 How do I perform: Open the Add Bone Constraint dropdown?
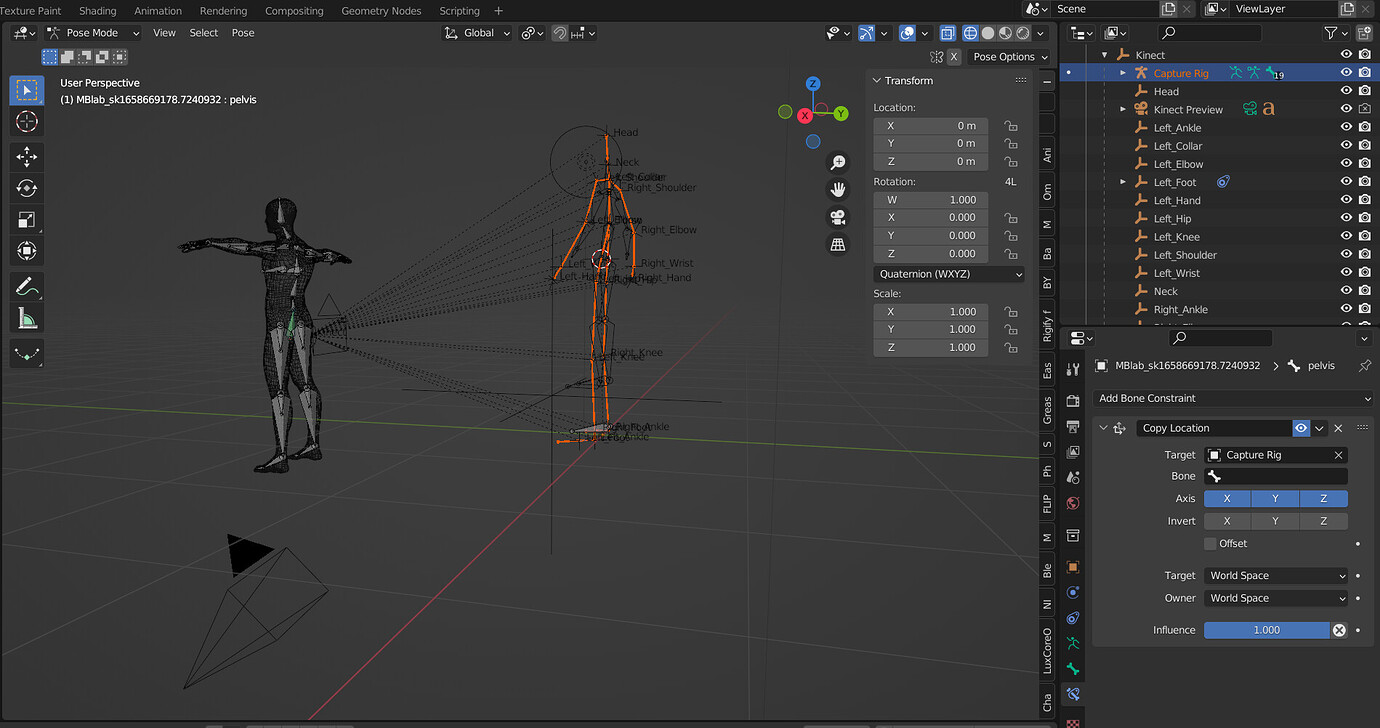(x=1233, y=398)
